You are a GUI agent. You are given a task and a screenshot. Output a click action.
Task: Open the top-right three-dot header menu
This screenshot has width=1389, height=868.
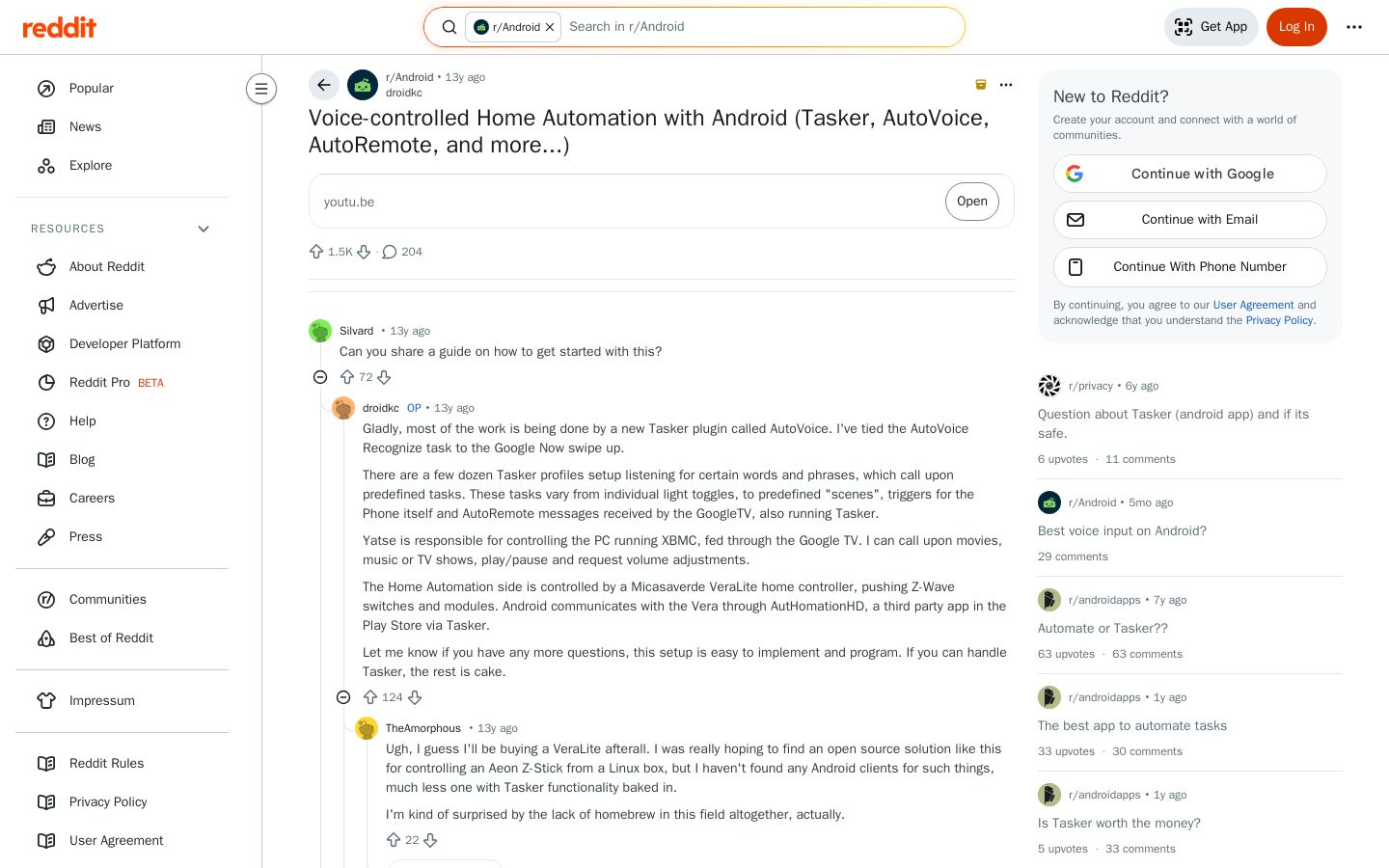click(1354, 27)
